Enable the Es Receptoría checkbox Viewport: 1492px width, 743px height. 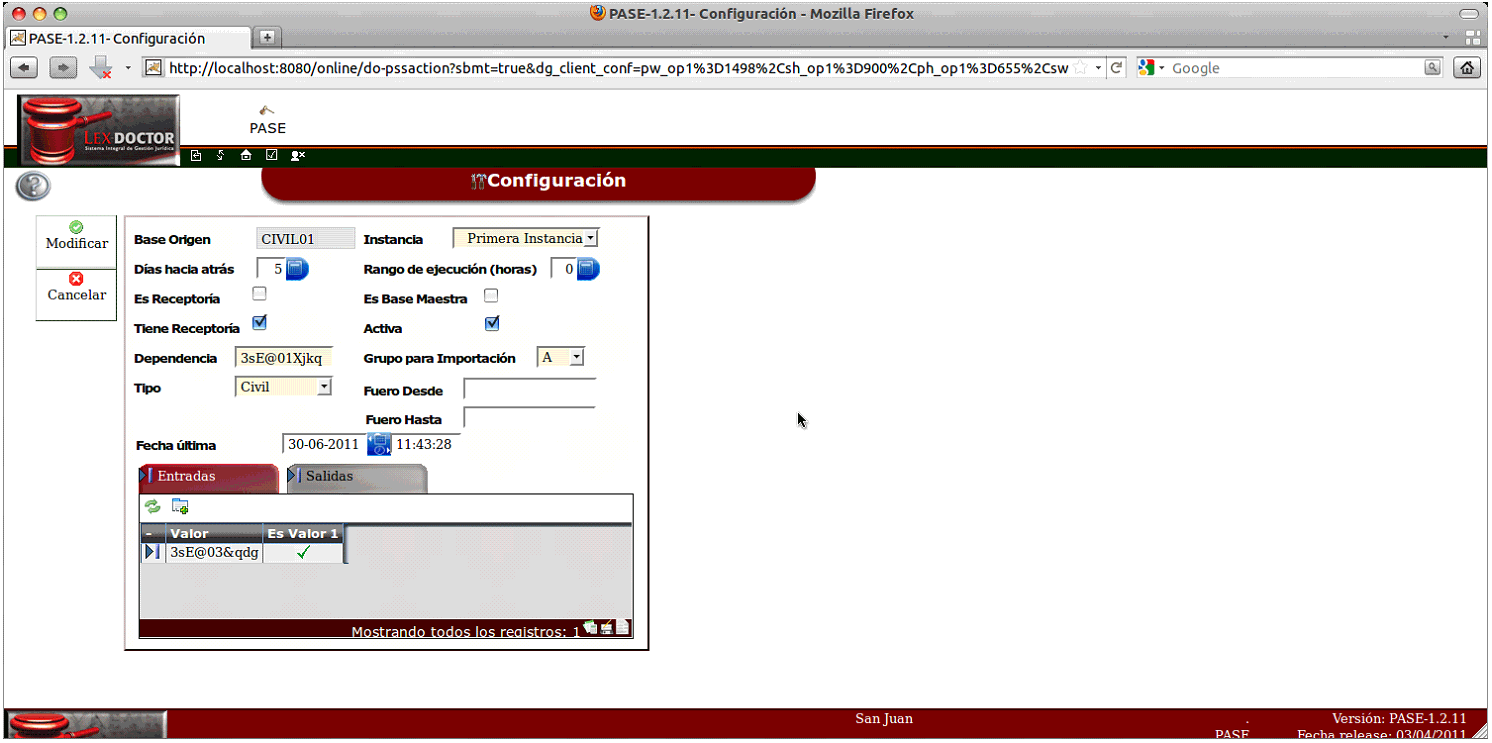[x=260, y=294]
